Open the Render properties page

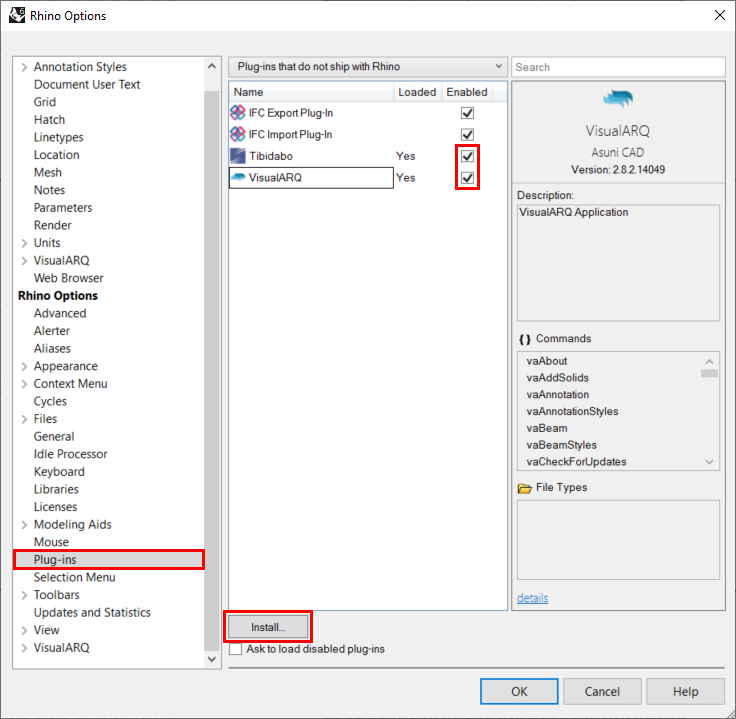(x=53, y=225)
